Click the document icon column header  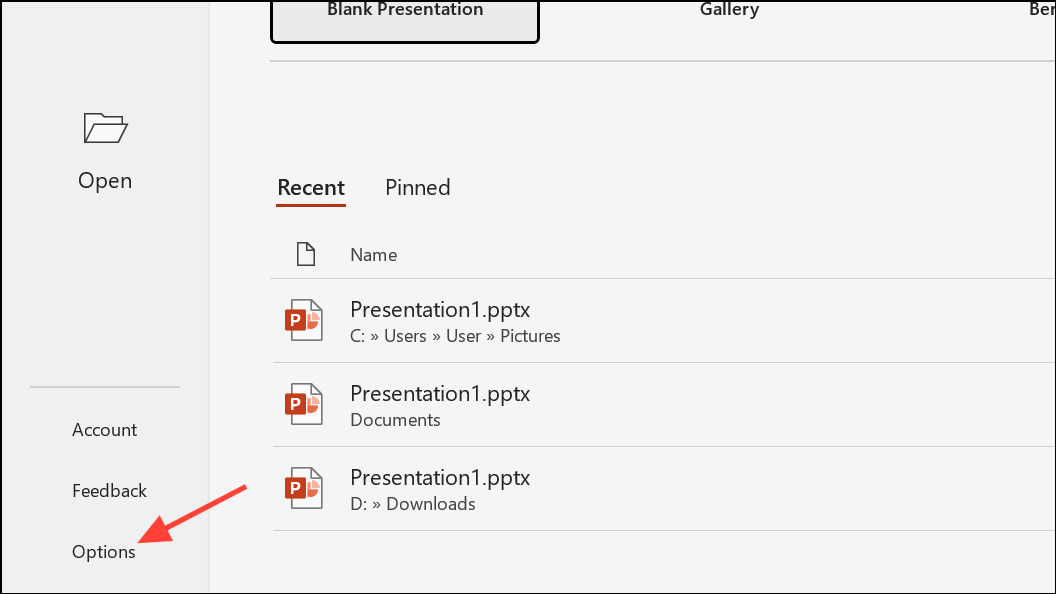[x=306, y=255]
